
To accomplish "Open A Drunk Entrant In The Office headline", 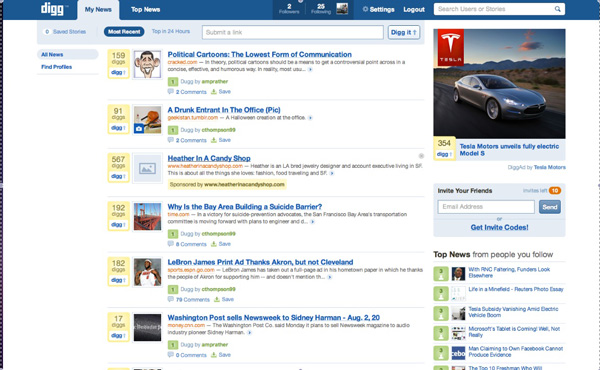I will point(224,110).
